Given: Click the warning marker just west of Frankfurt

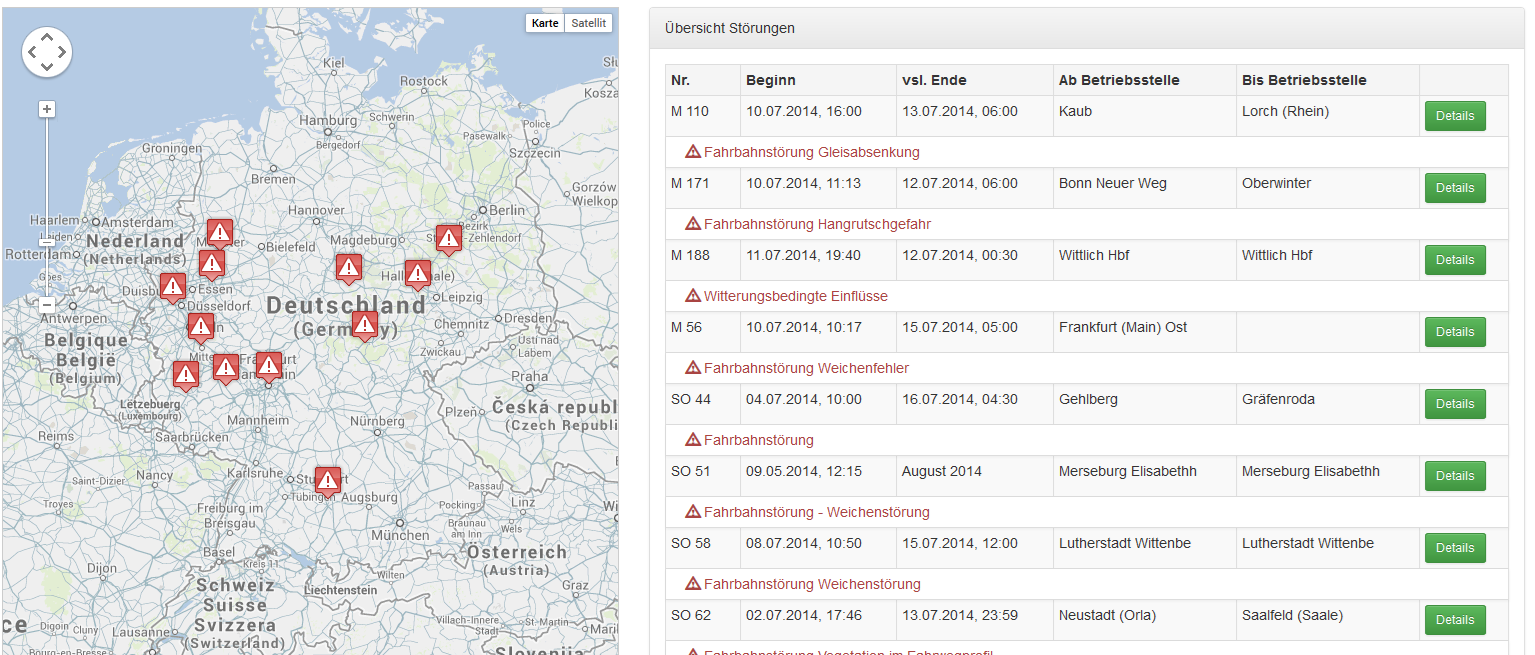Looking at the screenshot, I should tap(226, 368).
